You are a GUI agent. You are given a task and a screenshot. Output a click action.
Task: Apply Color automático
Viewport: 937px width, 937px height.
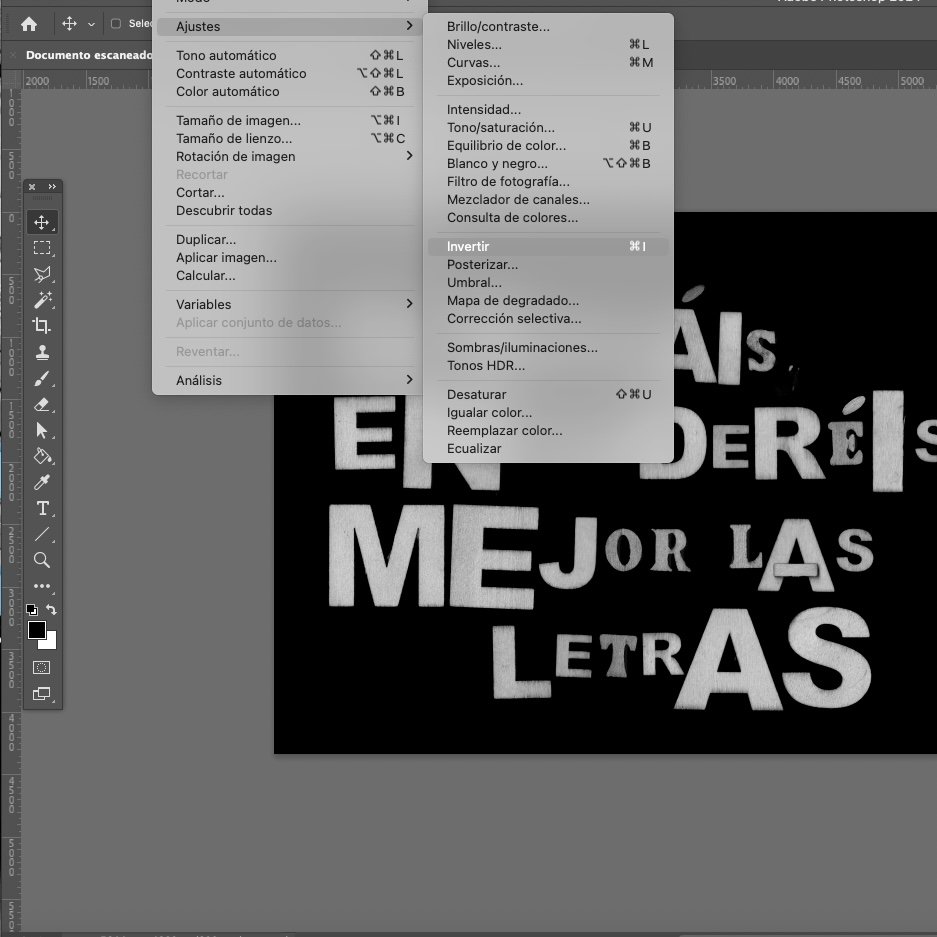click(290, 91)
